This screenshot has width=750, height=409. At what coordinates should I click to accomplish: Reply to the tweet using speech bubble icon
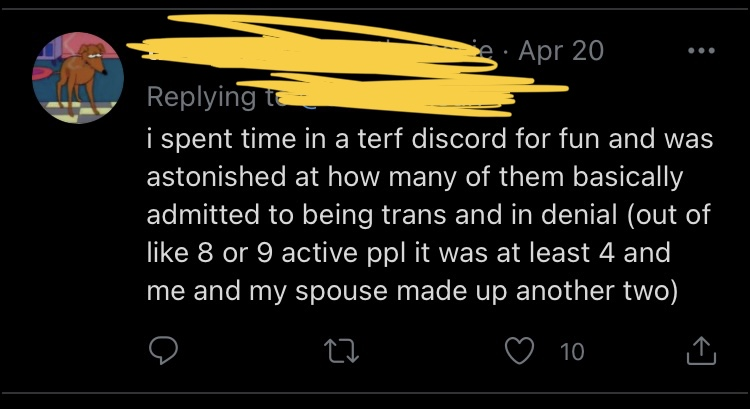pyautogui.click(x=166, y=351)
